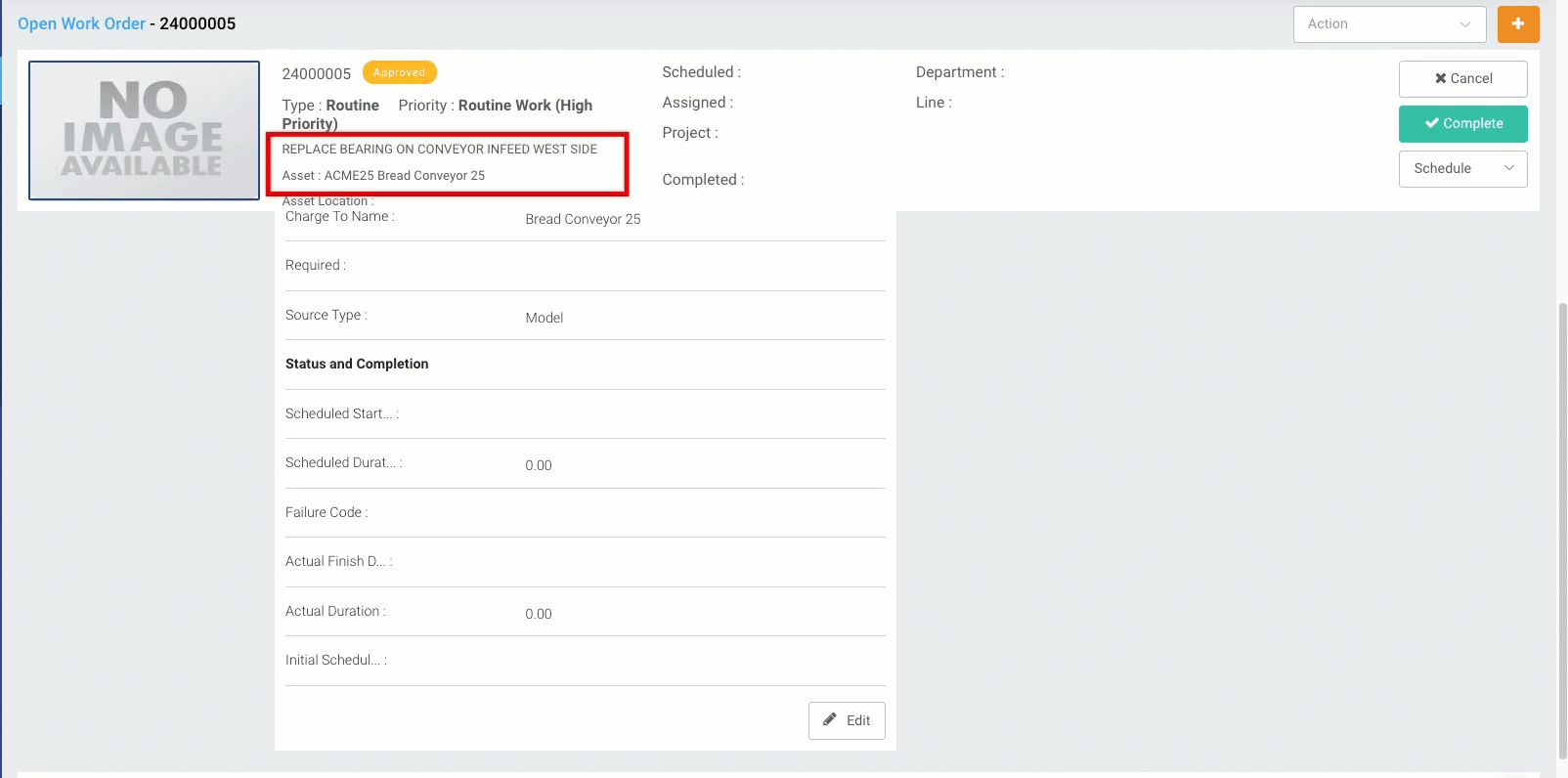Click the checkmark icon on Complete button
1568x778 pixels.
click(x=1432, y=123)
